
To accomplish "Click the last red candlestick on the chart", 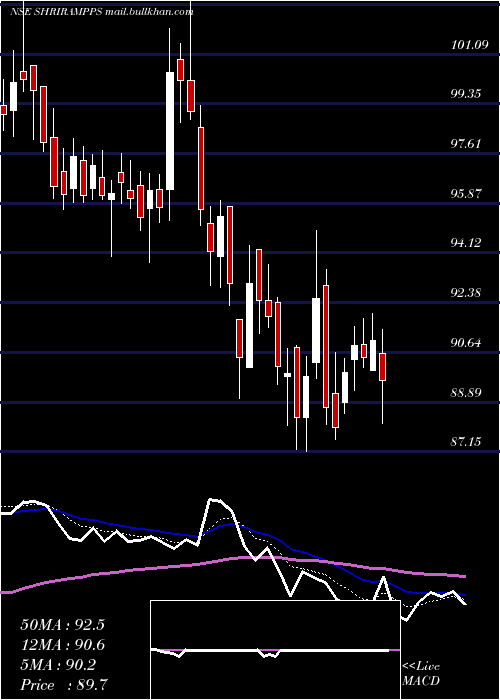I will (382, 367).
